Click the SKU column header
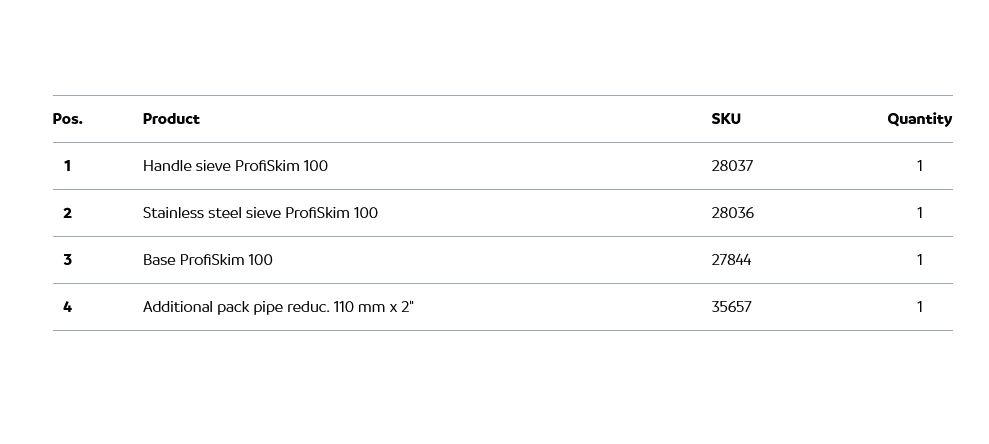 (x=726, y=119)
